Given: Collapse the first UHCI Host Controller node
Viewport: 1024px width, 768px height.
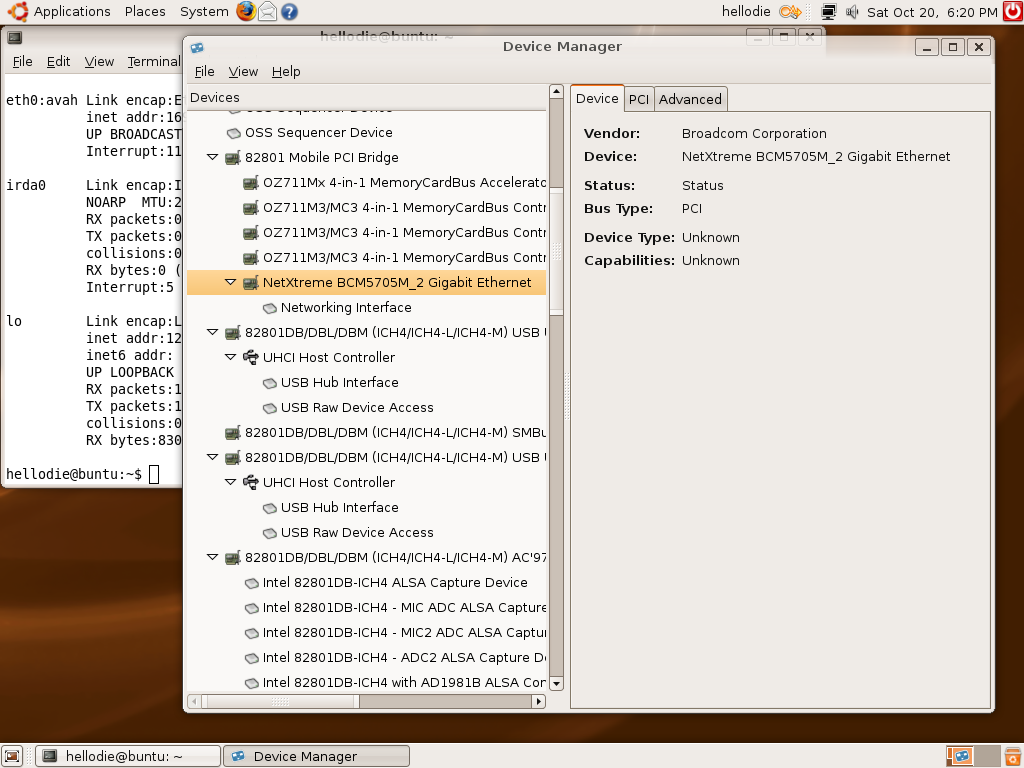Looking at the screenshot, I should click(230, 357).
